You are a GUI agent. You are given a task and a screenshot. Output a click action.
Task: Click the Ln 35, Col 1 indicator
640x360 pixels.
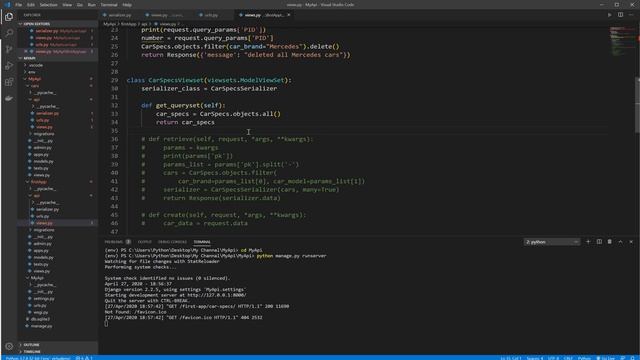(x=511, y=358)
